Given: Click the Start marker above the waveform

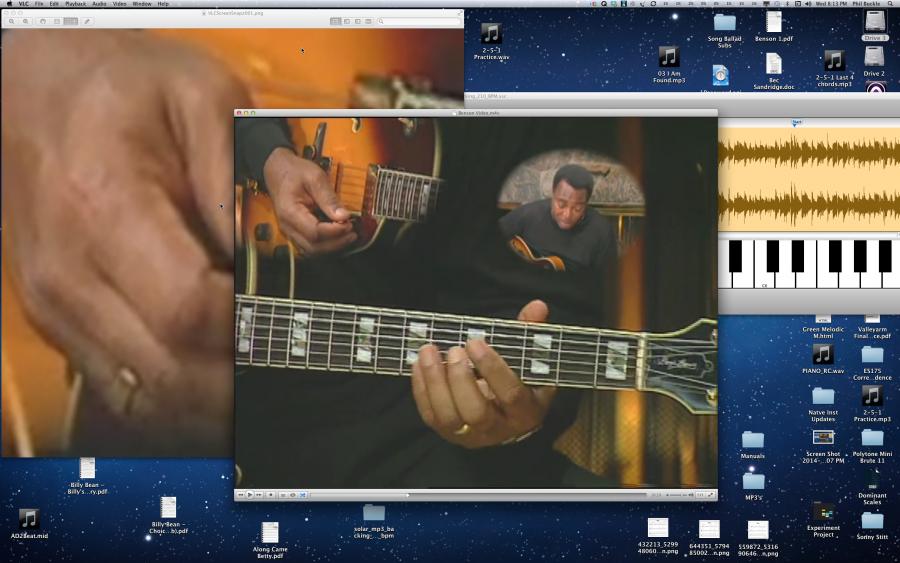Looking at the screenshot, I should [796, 122].
